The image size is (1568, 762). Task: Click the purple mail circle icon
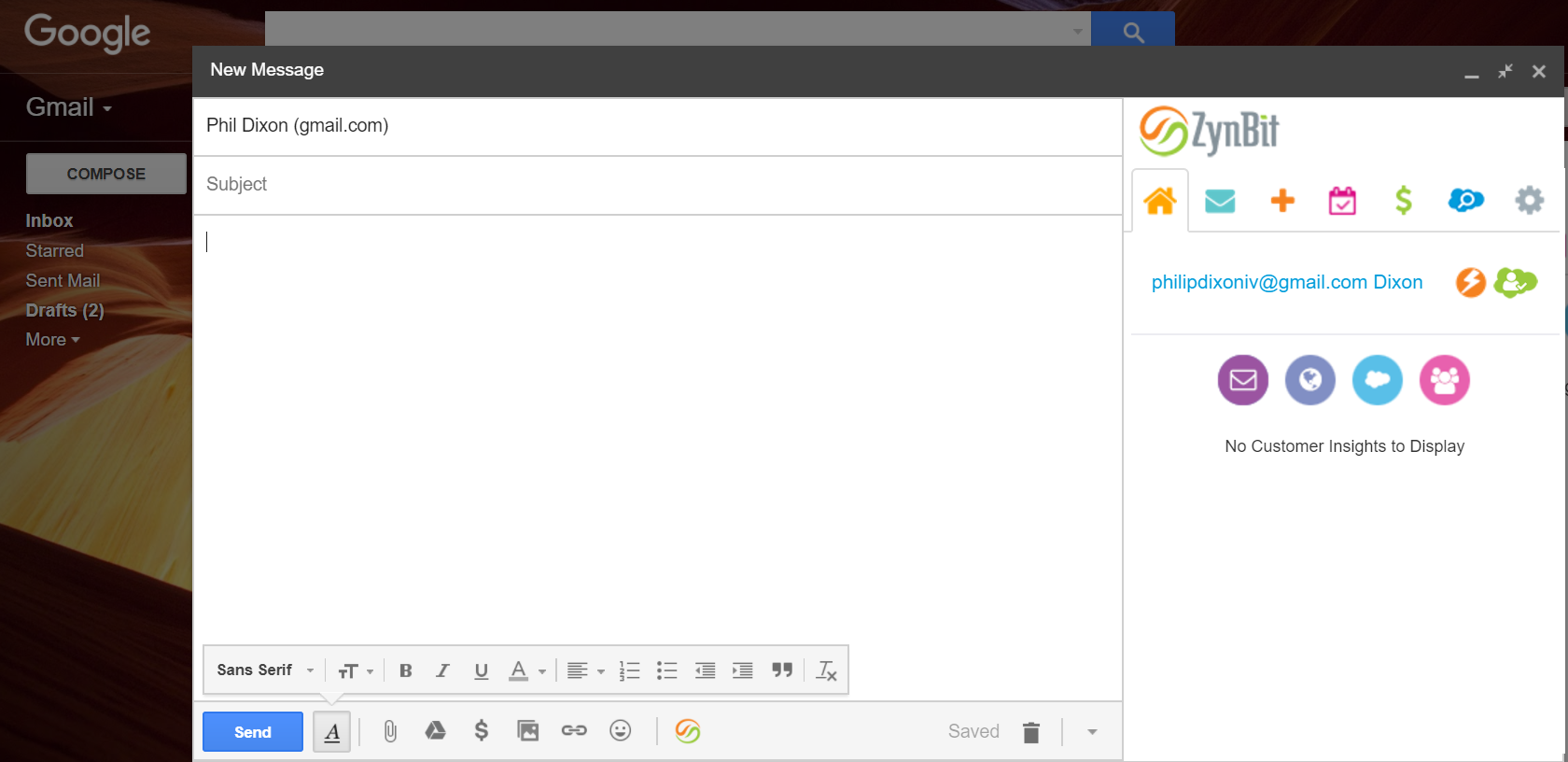[x=1243, y=380]
